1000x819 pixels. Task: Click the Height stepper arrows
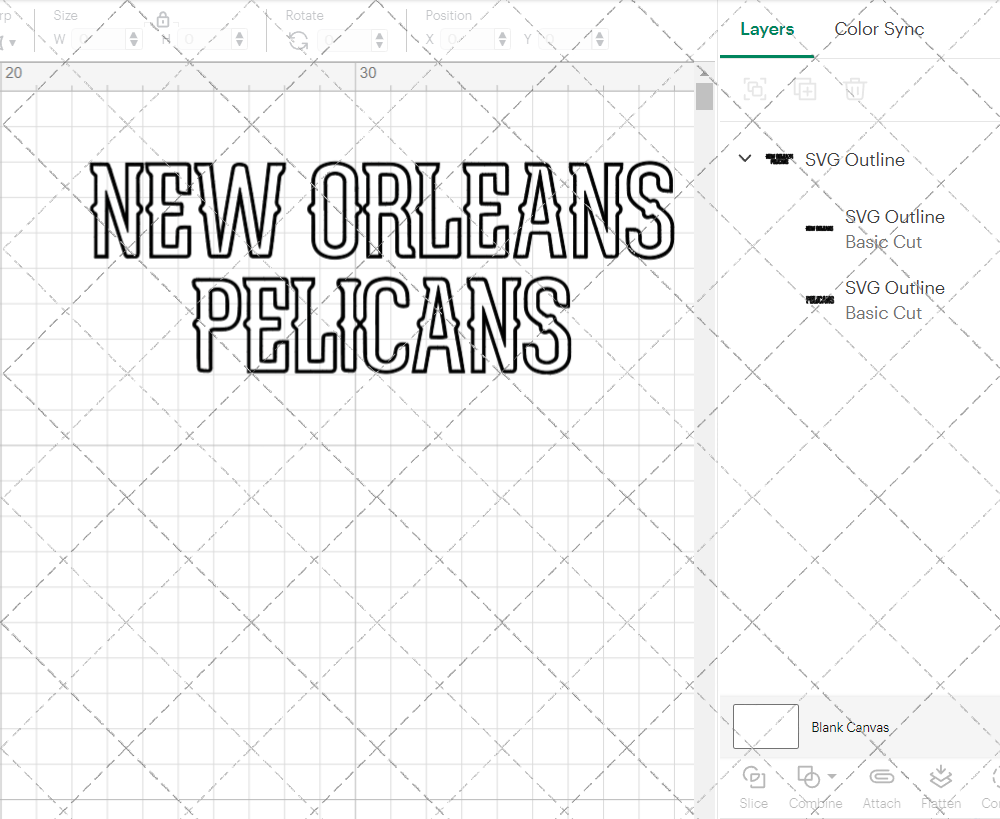tap(240, 40)
